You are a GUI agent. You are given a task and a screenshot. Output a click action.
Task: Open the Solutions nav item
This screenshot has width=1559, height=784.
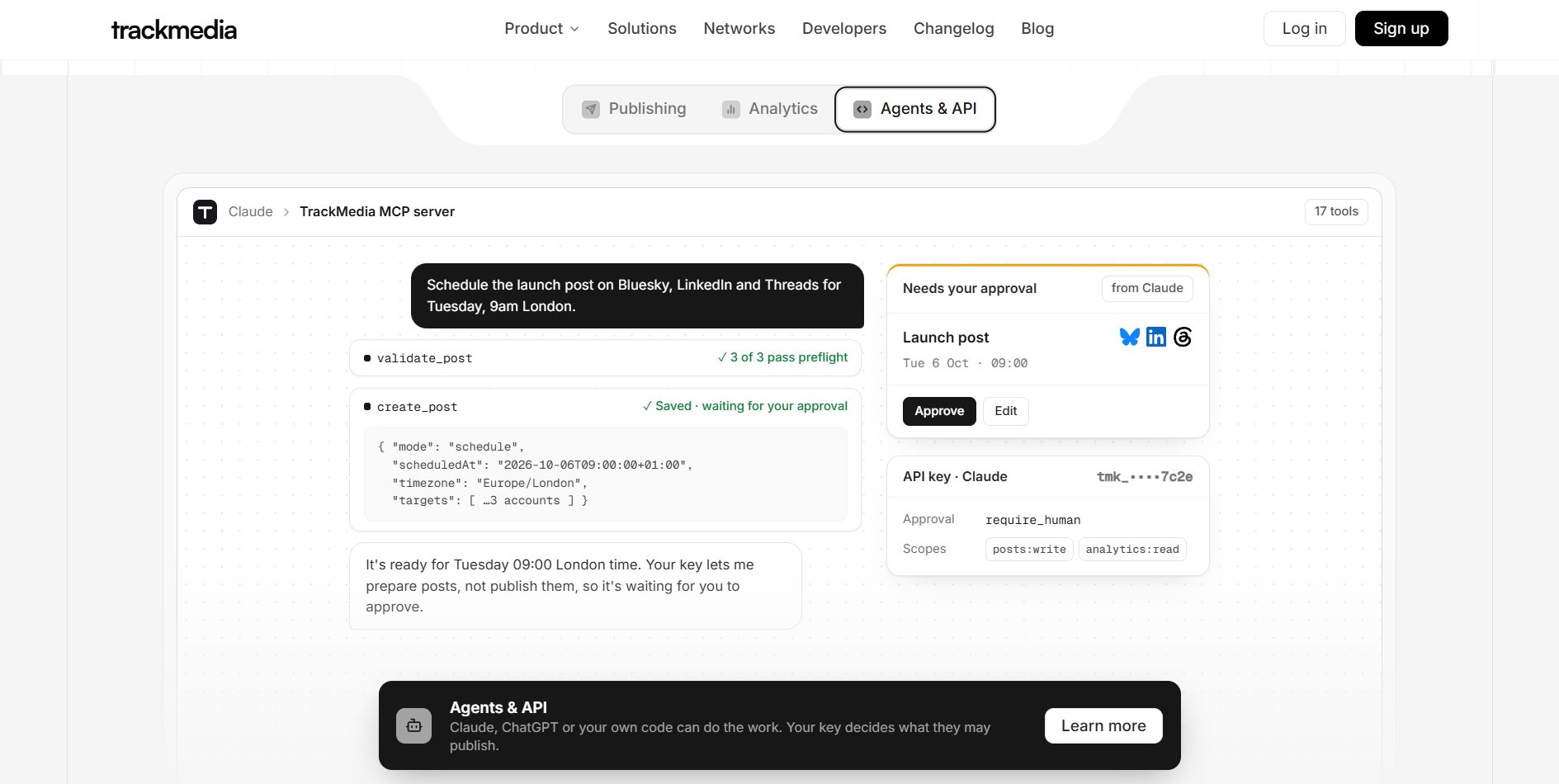pos(642,29)
